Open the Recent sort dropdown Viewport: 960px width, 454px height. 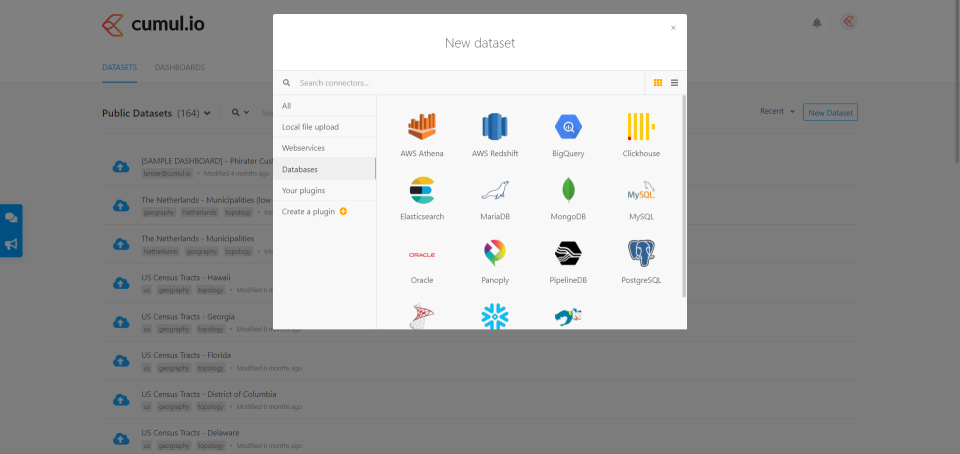[778, 111]
